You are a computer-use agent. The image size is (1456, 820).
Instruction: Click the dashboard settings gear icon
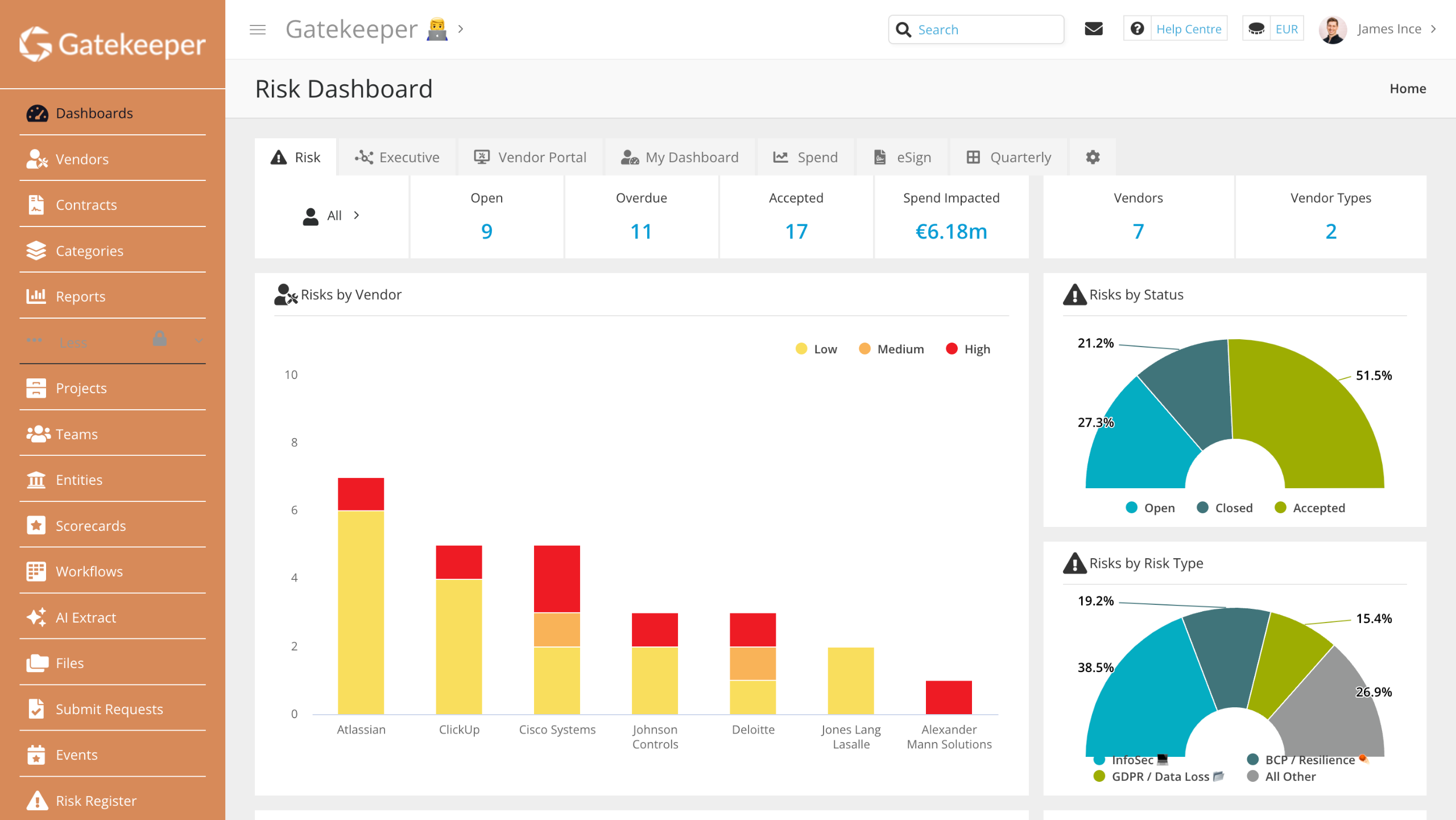[1093, 157]
